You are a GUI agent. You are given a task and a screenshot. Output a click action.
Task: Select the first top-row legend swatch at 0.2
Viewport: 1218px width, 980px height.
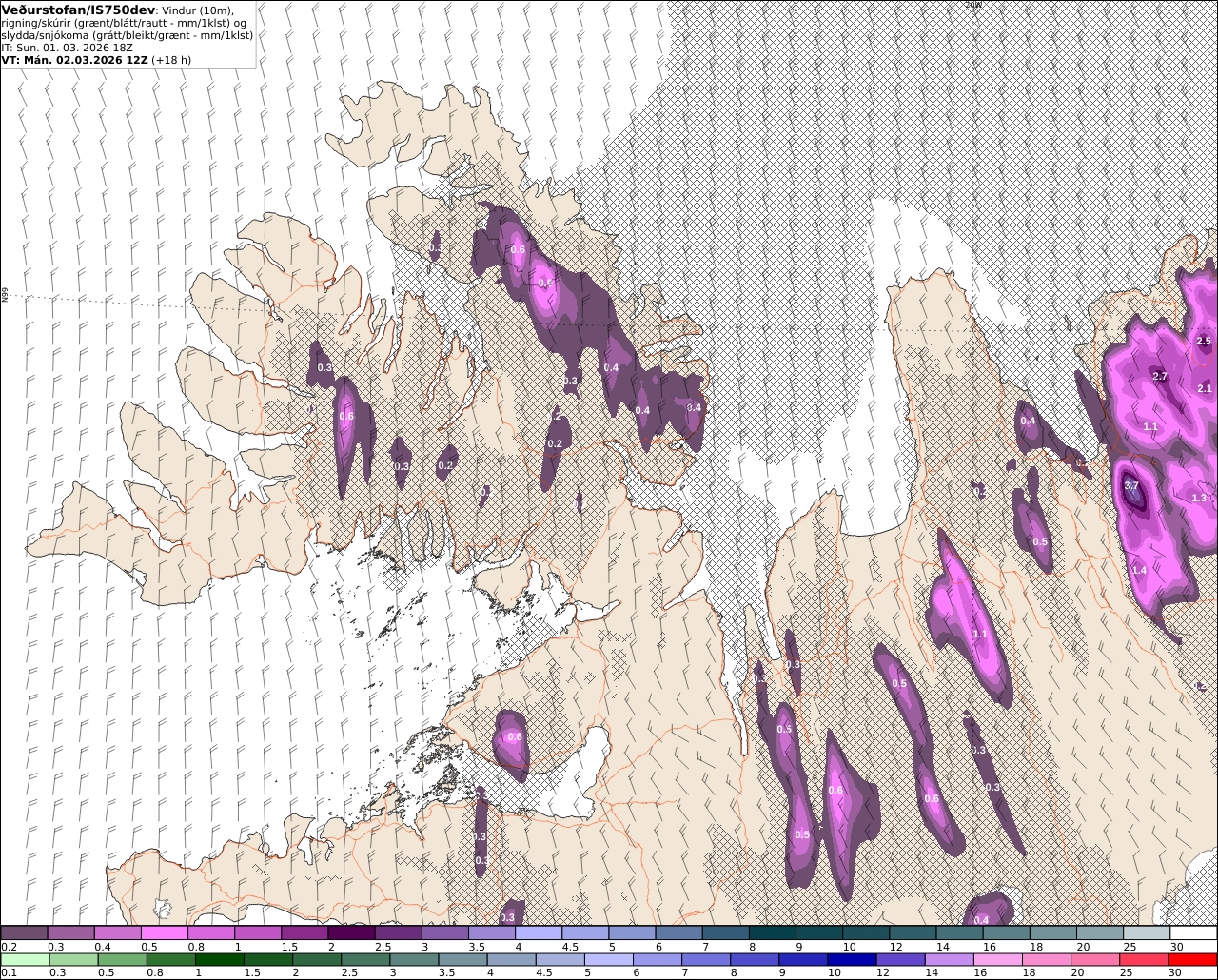click(24, 932)
